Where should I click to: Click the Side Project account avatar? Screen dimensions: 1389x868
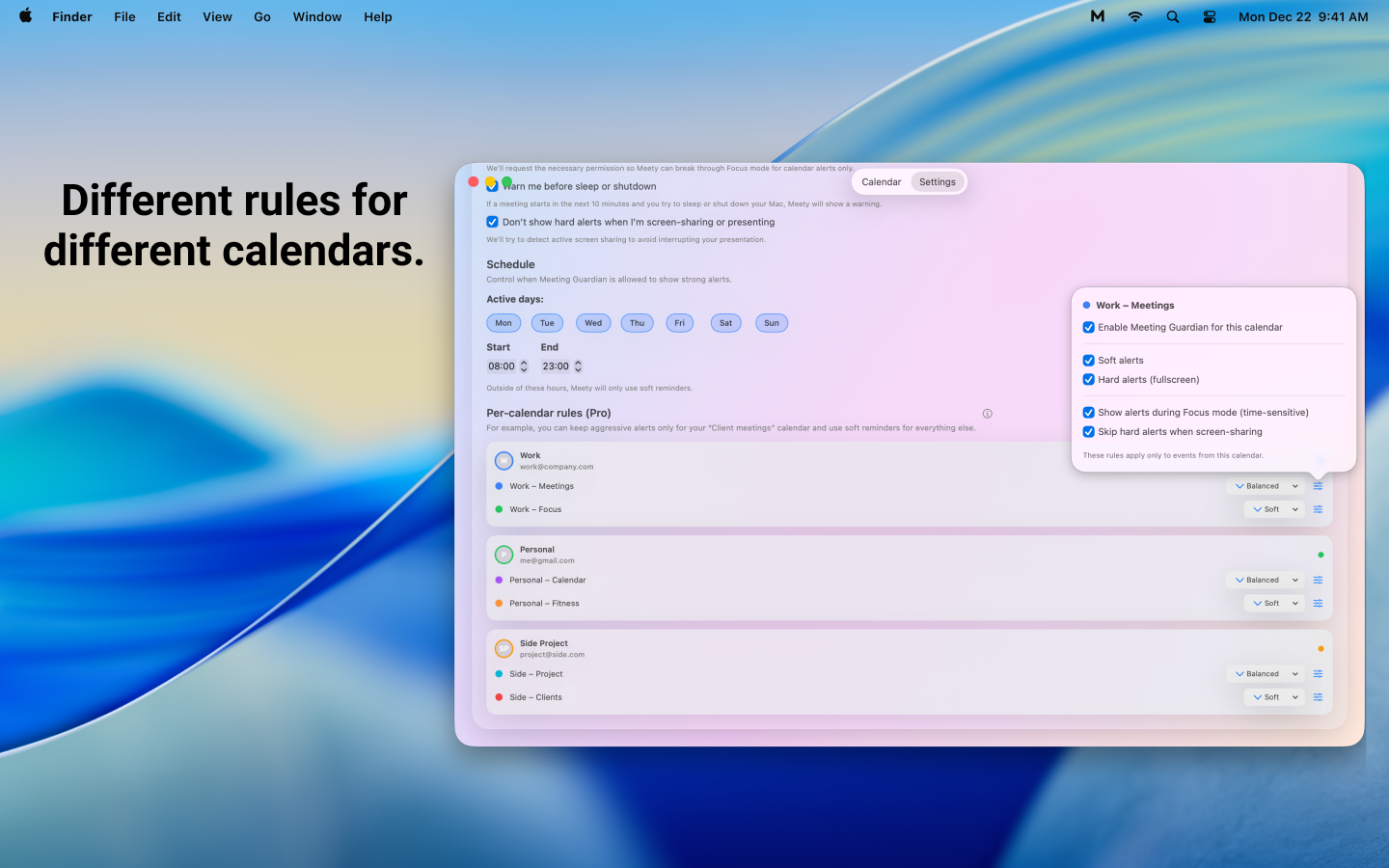pos(504,648)
